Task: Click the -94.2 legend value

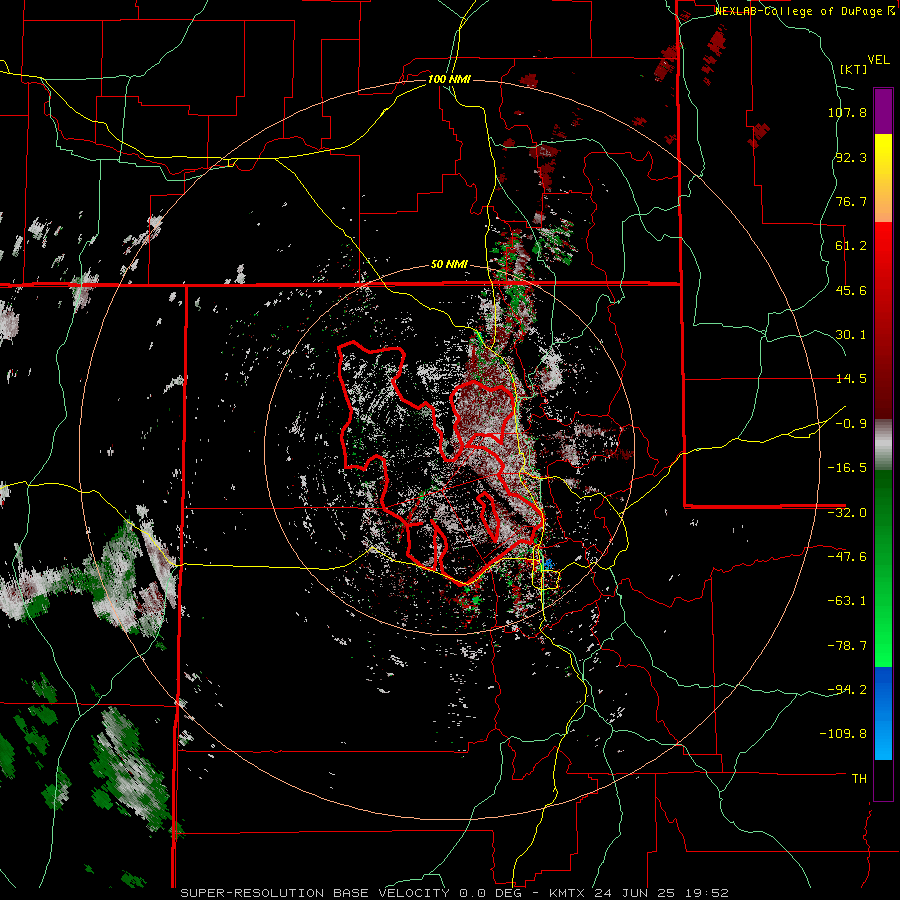Action: coord(847,690)
